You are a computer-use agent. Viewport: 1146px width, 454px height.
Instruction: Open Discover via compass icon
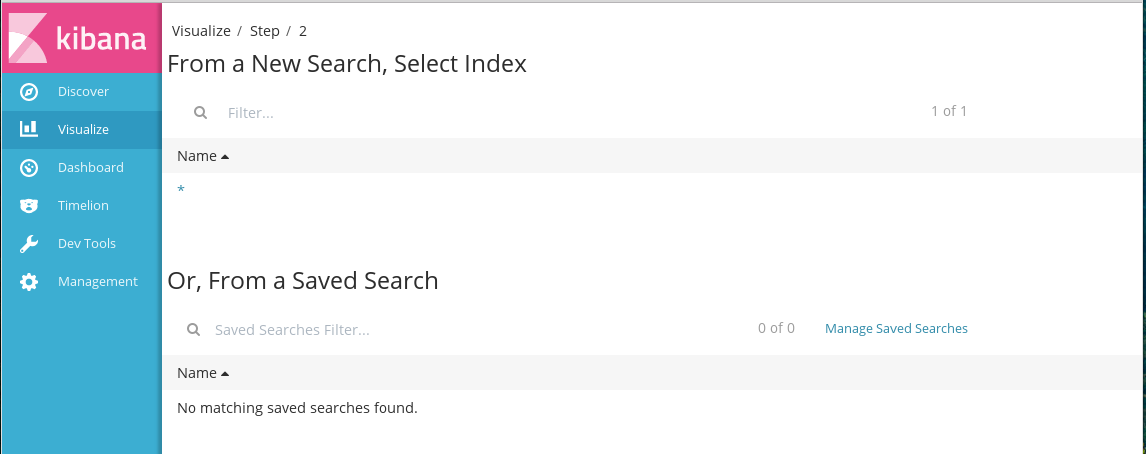(29, 92)
